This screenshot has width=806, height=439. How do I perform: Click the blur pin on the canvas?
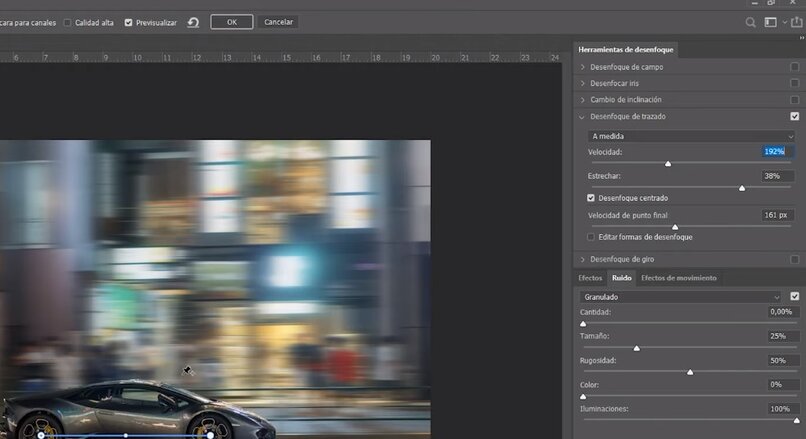pyautogui.click(x=186, y=371)
